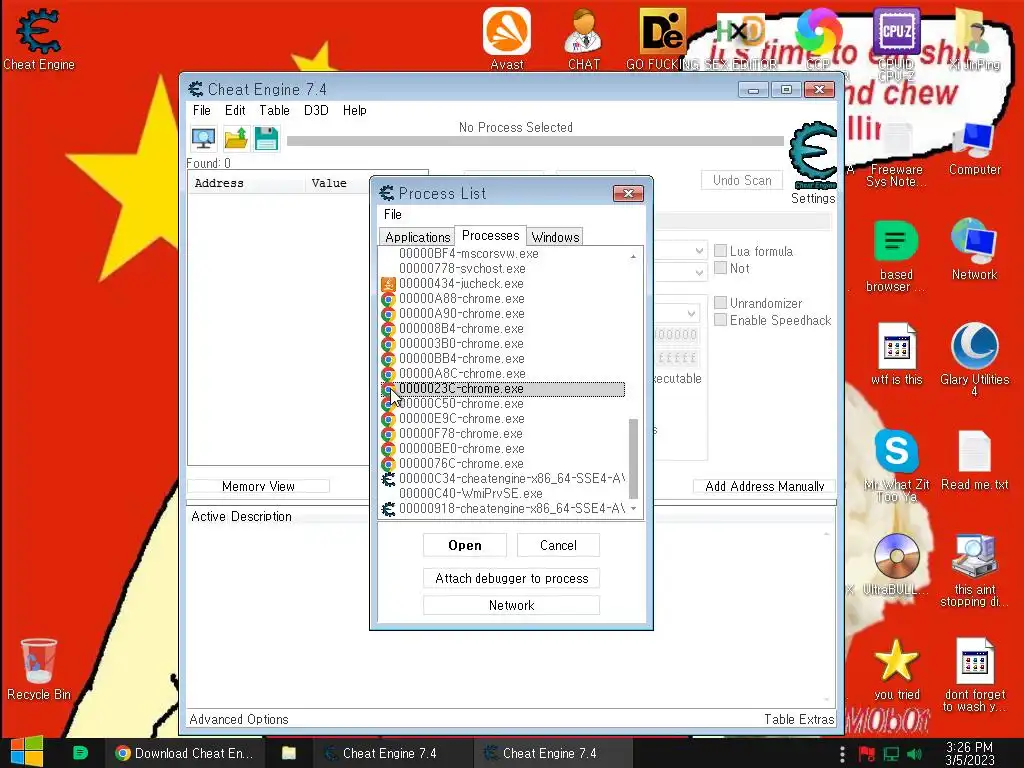Expand the dropdown left of Not checkbox
The width and height of the screenshot is (1024, 768).
pos(699,272)
